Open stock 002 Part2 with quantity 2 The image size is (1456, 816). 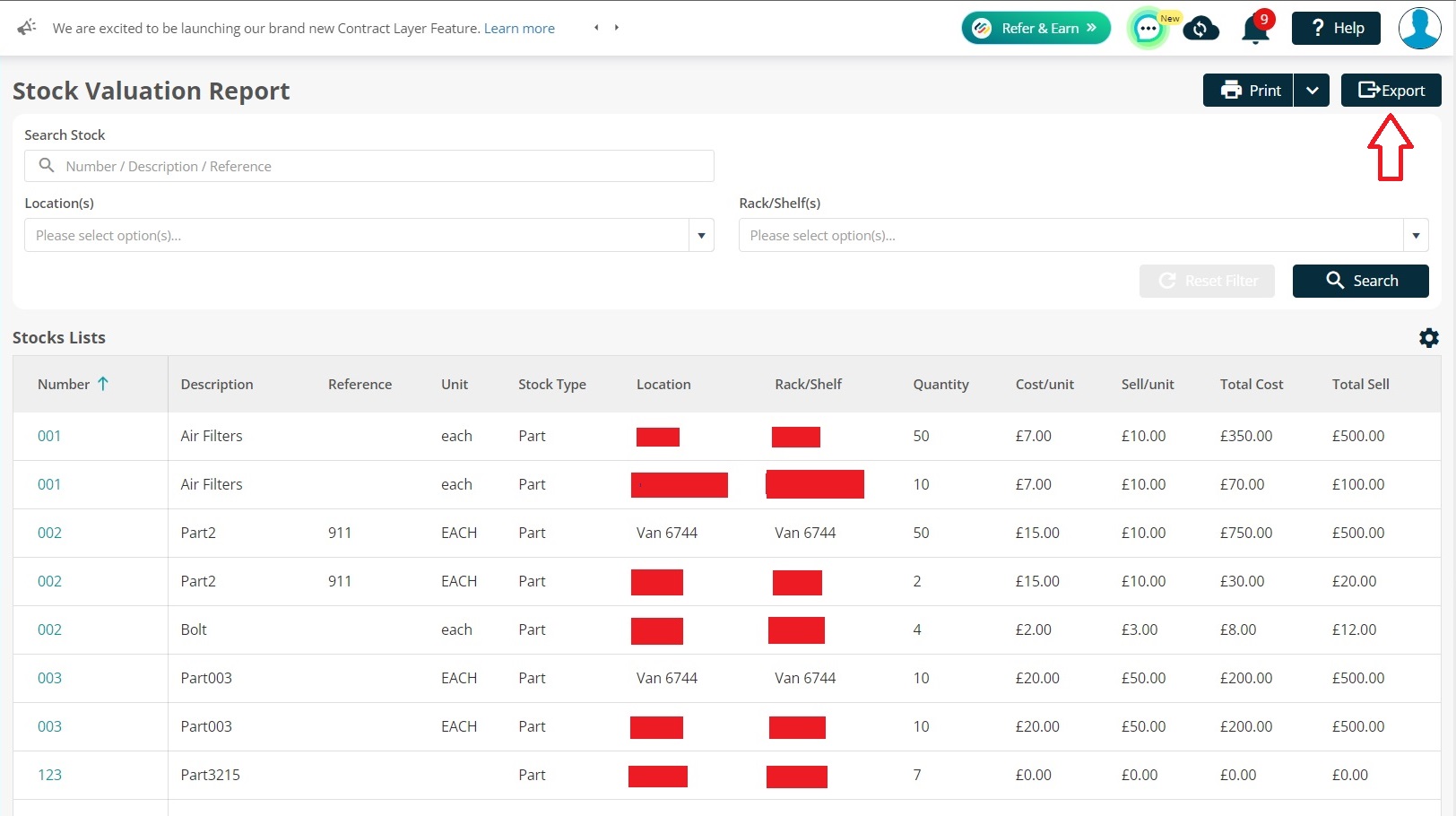tap(49, 581)
